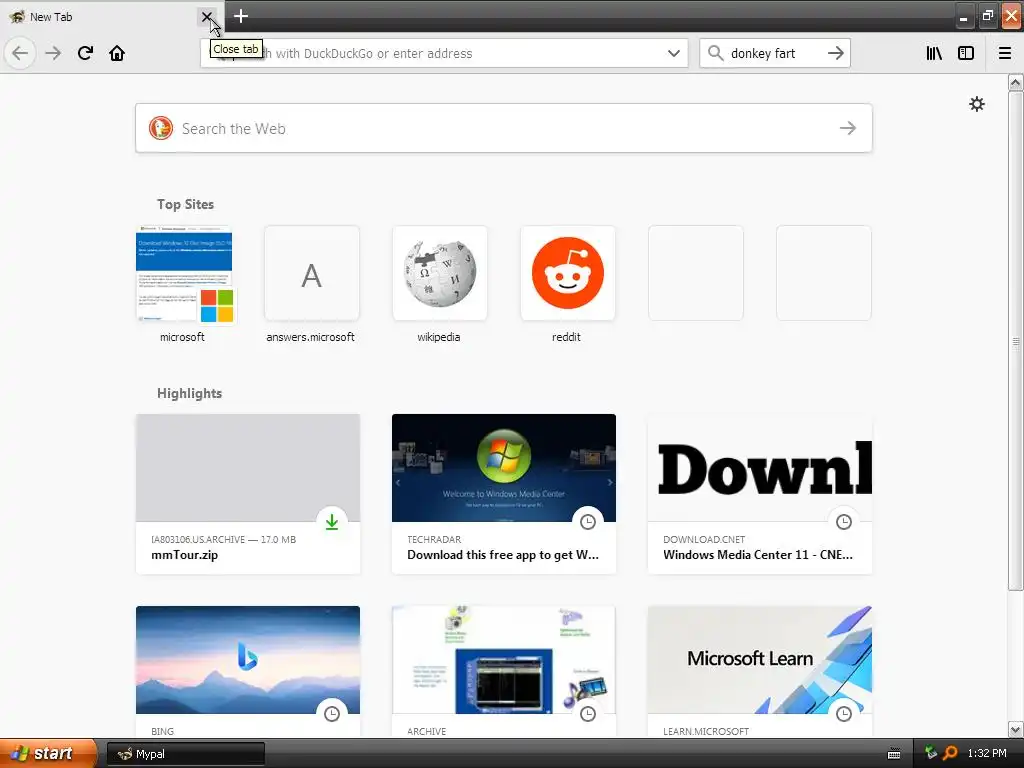
Task: Click the address bar input field
Action: pos(444,53)
